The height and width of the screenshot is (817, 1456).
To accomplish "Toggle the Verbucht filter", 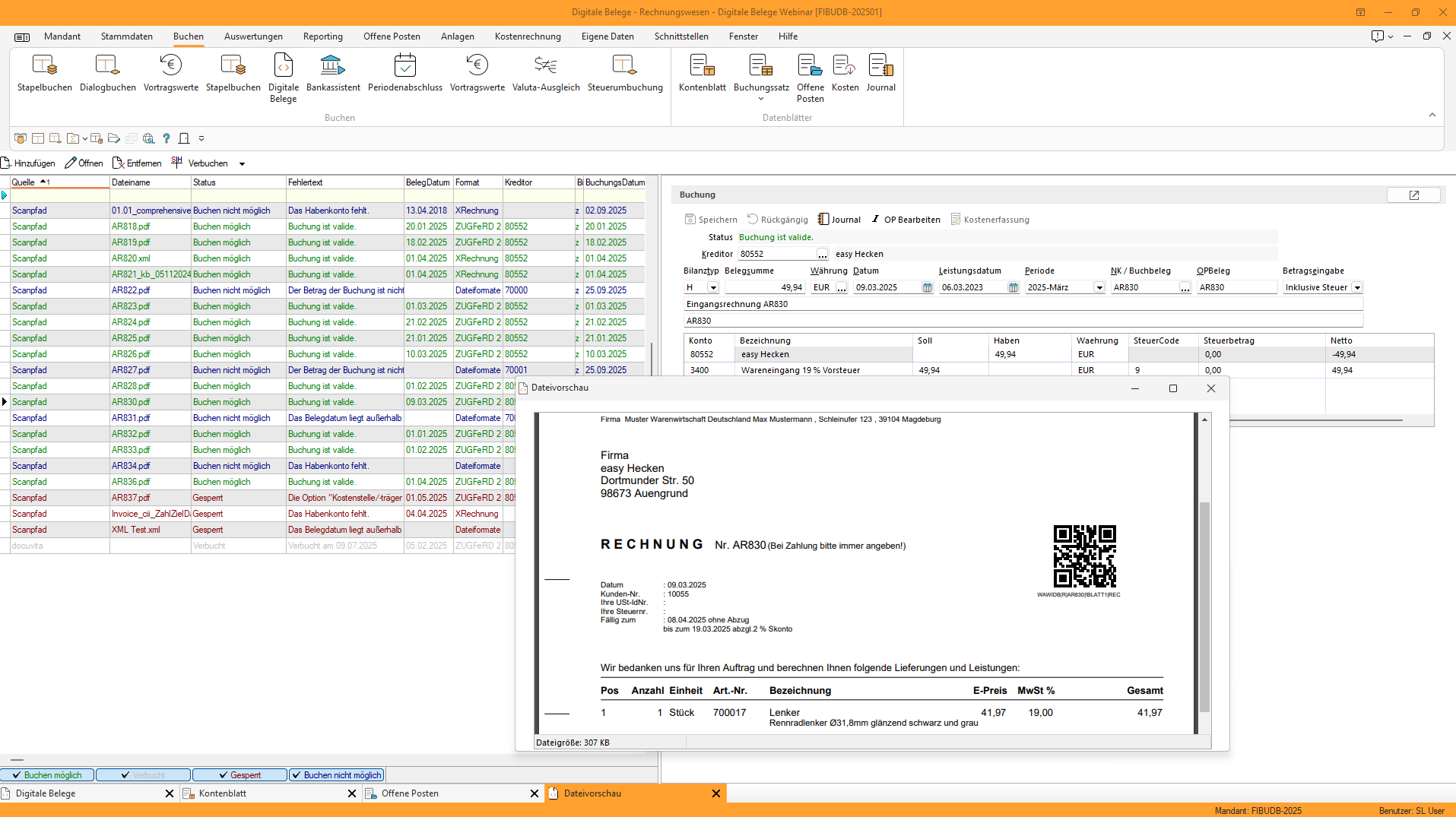I will click(x=143, y=774).
